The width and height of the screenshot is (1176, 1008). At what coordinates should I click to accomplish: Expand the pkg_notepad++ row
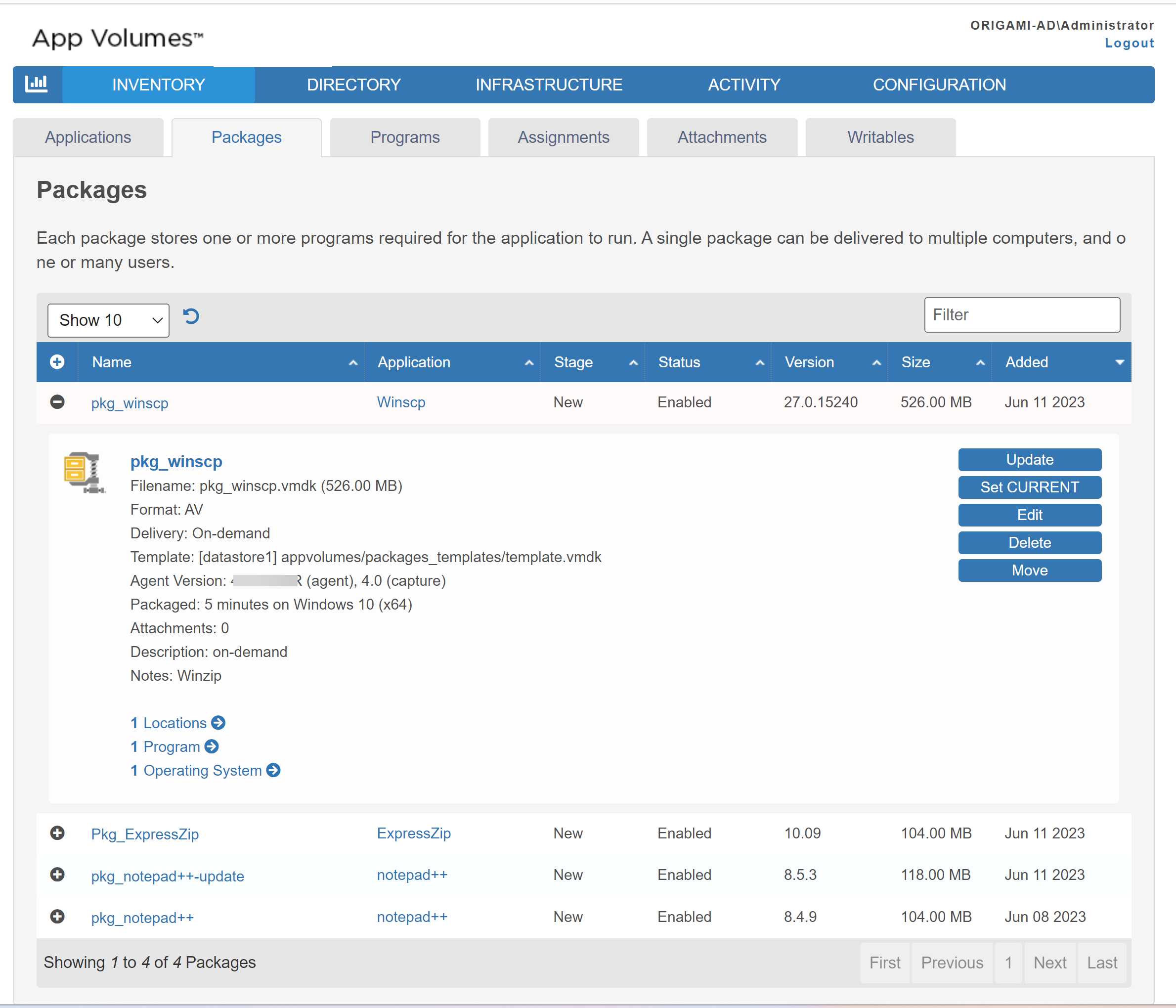pos(57,917)
